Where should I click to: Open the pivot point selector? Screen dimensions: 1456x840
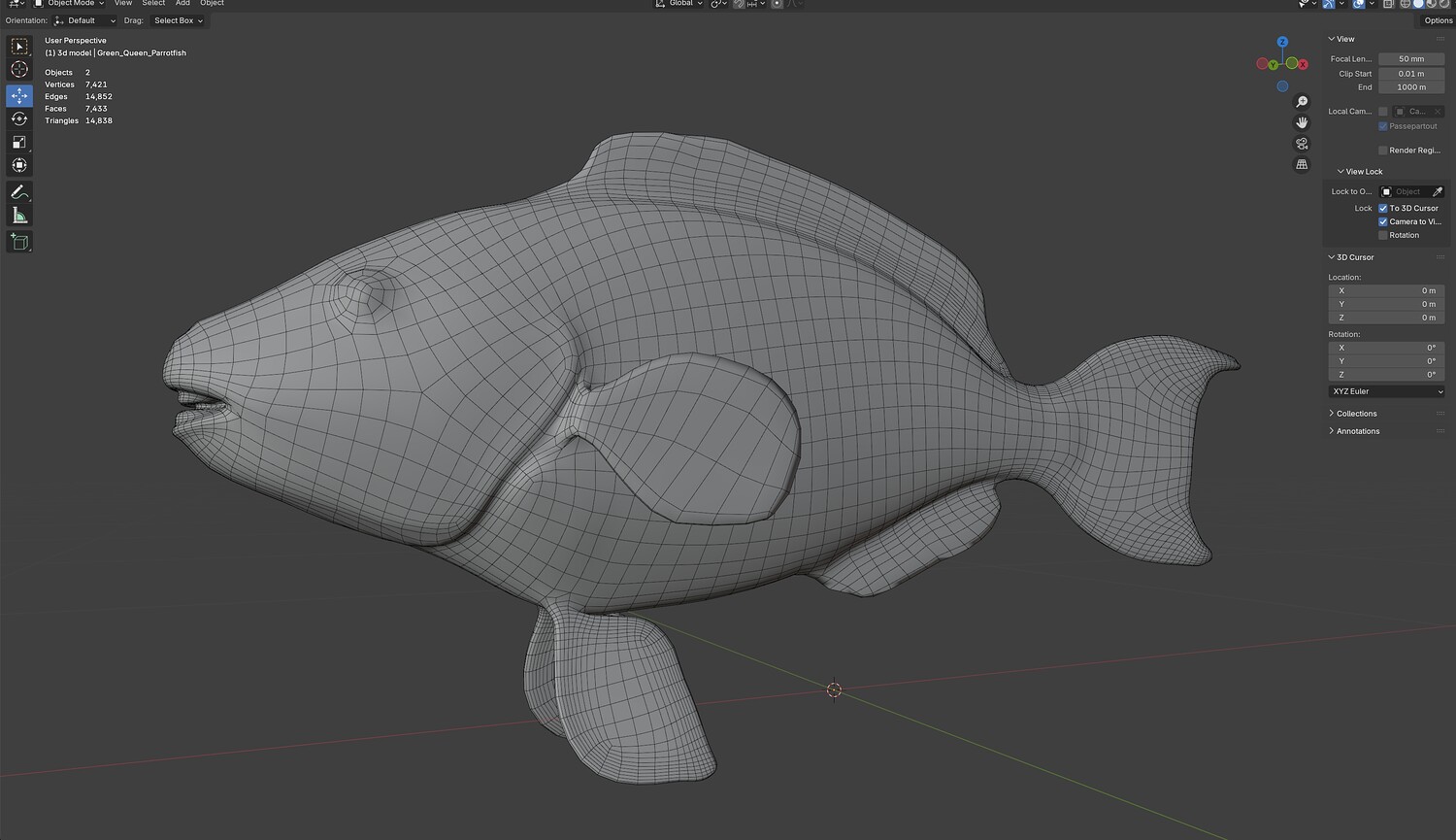click(x=719, y=4)
